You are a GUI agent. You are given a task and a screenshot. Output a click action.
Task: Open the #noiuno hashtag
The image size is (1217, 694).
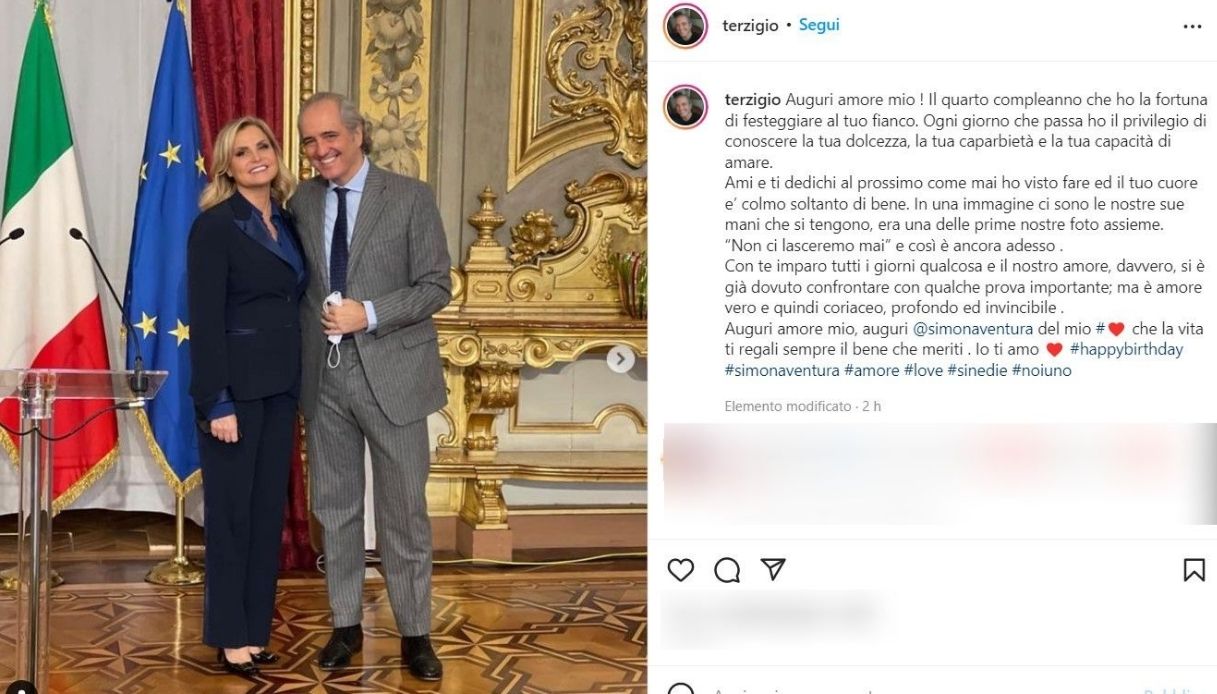[1041, 371]
